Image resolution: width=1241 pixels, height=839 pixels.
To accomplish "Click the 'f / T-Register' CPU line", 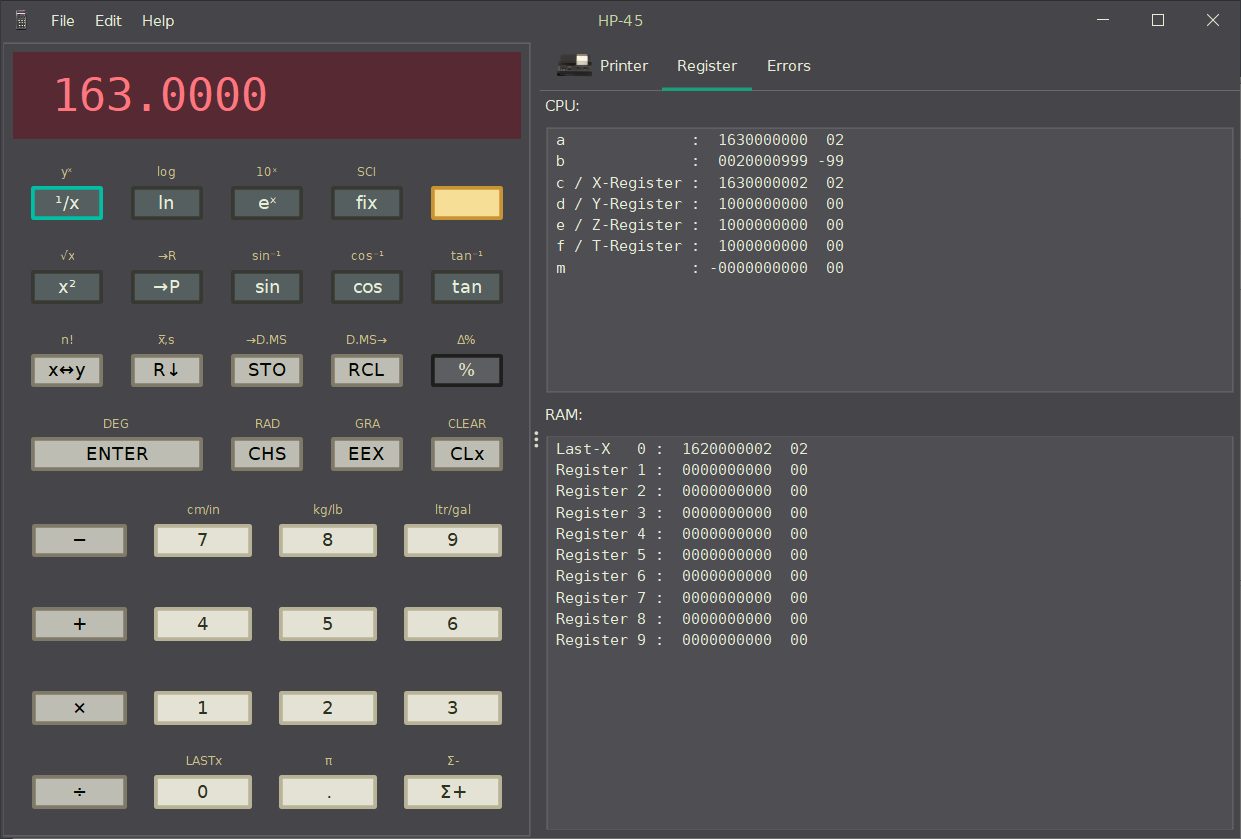I will (x=700, y=246).
